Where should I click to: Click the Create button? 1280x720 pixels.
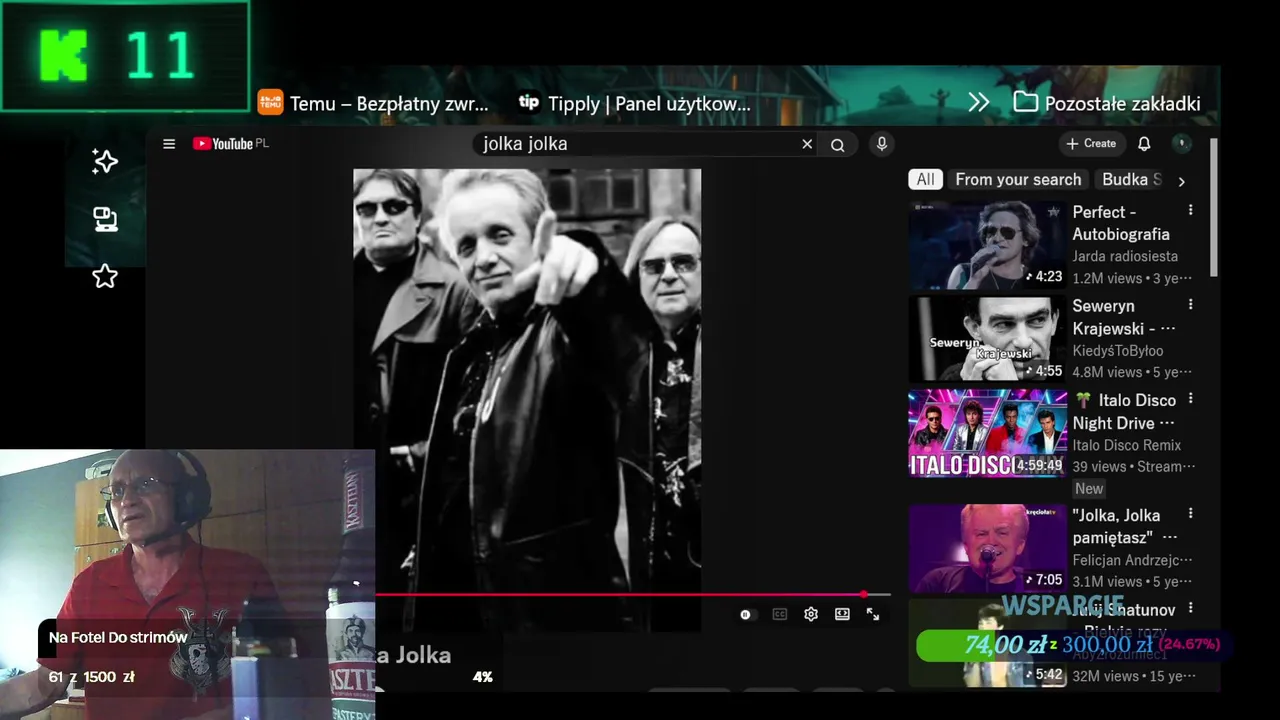click(x=1091, y=144)
